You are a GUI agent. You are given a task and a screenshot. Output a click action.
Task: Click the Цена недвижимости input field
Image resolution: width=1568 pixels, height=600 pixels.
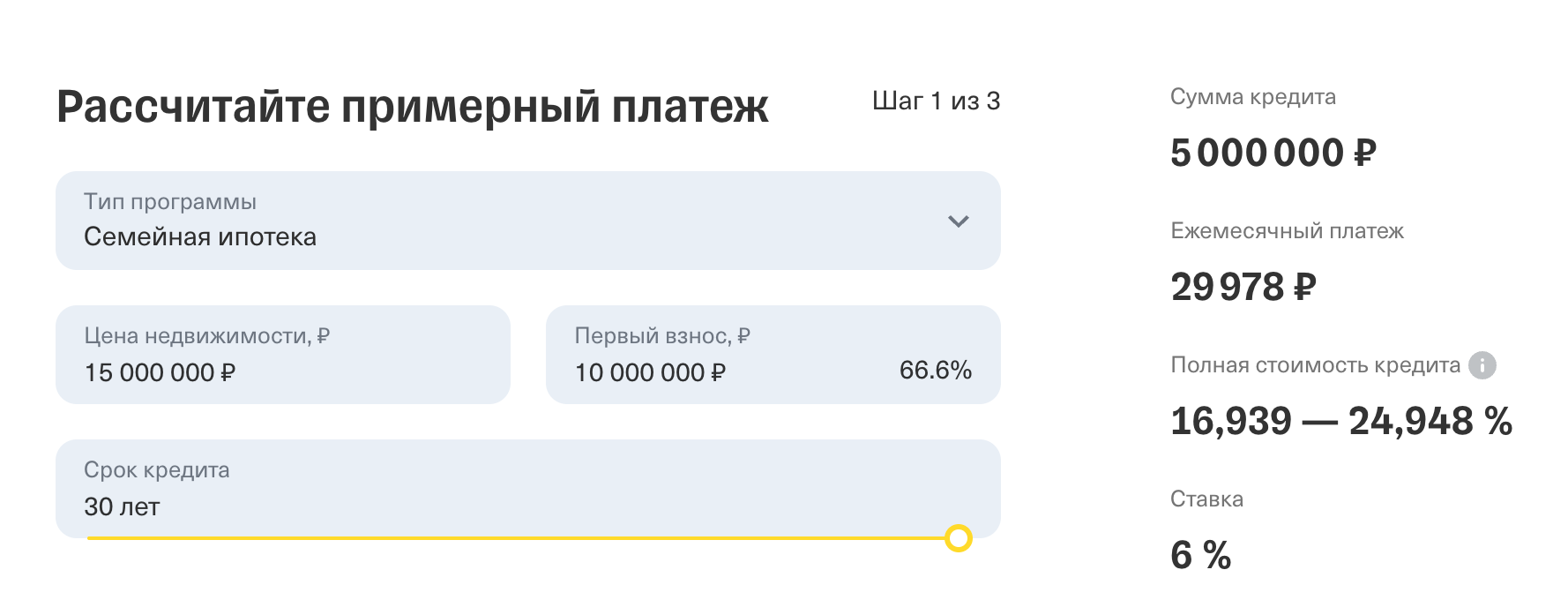point(283,355)
